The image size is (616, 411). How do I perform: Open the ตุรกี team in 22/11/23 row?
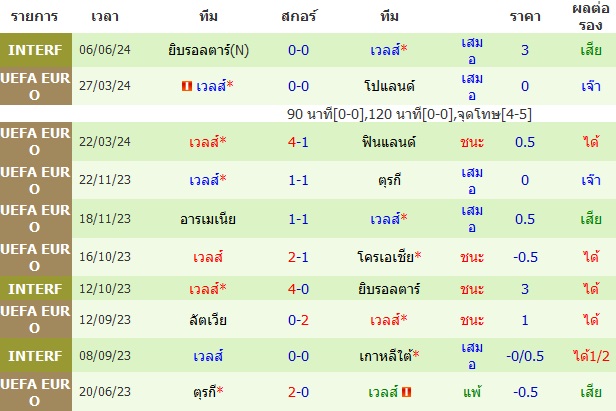[389, 180]
